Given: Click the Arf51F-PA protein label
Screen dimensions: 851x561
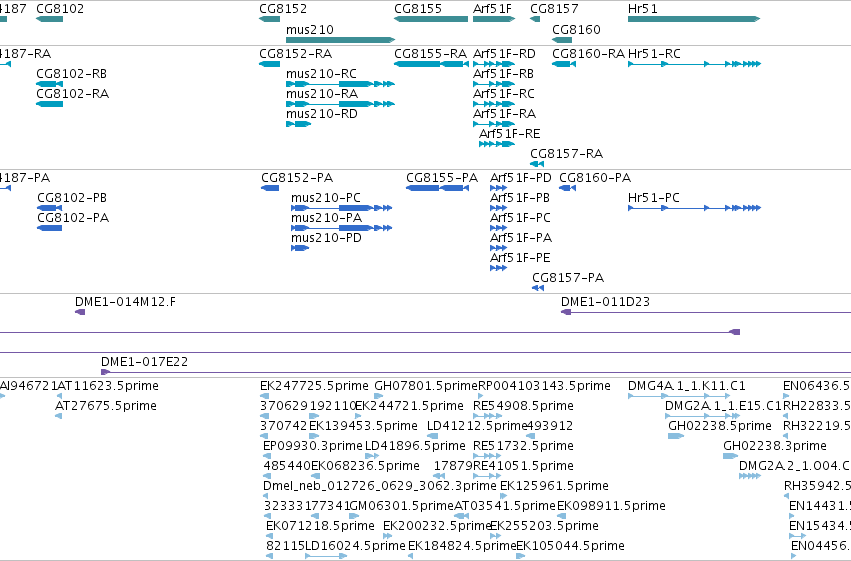Looking at the screenshot, I should coord(521,238).
